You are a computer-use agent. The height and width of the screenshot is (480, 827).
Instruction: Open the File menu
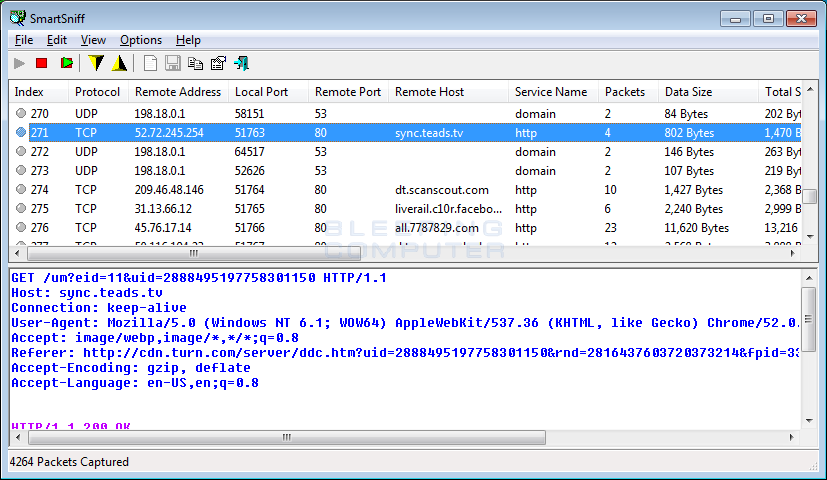point(24,40)
